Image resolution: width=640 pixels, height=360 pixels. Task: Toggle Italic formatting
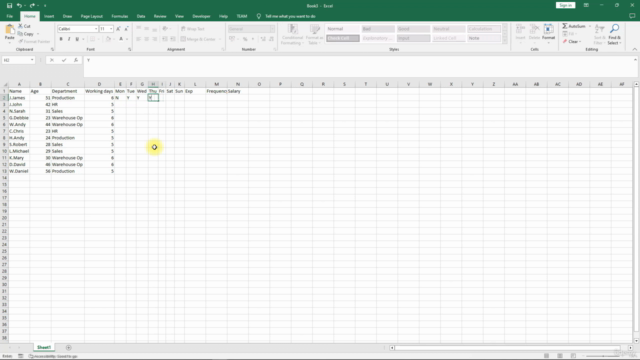tap(69, 39)
